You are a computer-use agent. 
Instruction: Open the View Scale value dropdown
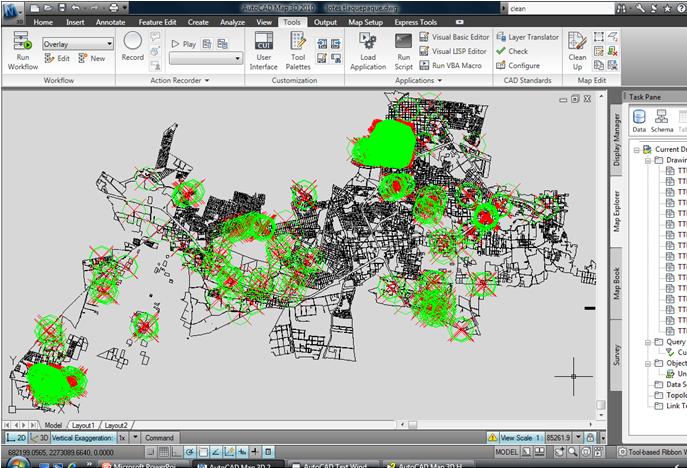point(578,437)
